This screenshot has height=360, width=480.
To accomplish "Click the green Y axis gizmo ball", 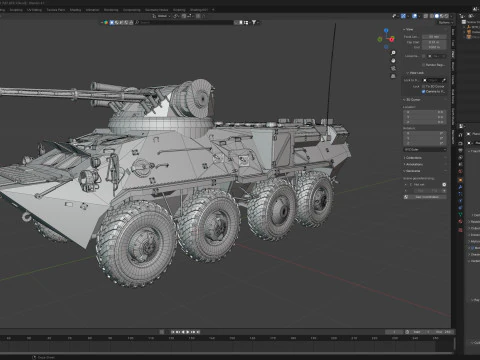I will click(x=380, y=39).
